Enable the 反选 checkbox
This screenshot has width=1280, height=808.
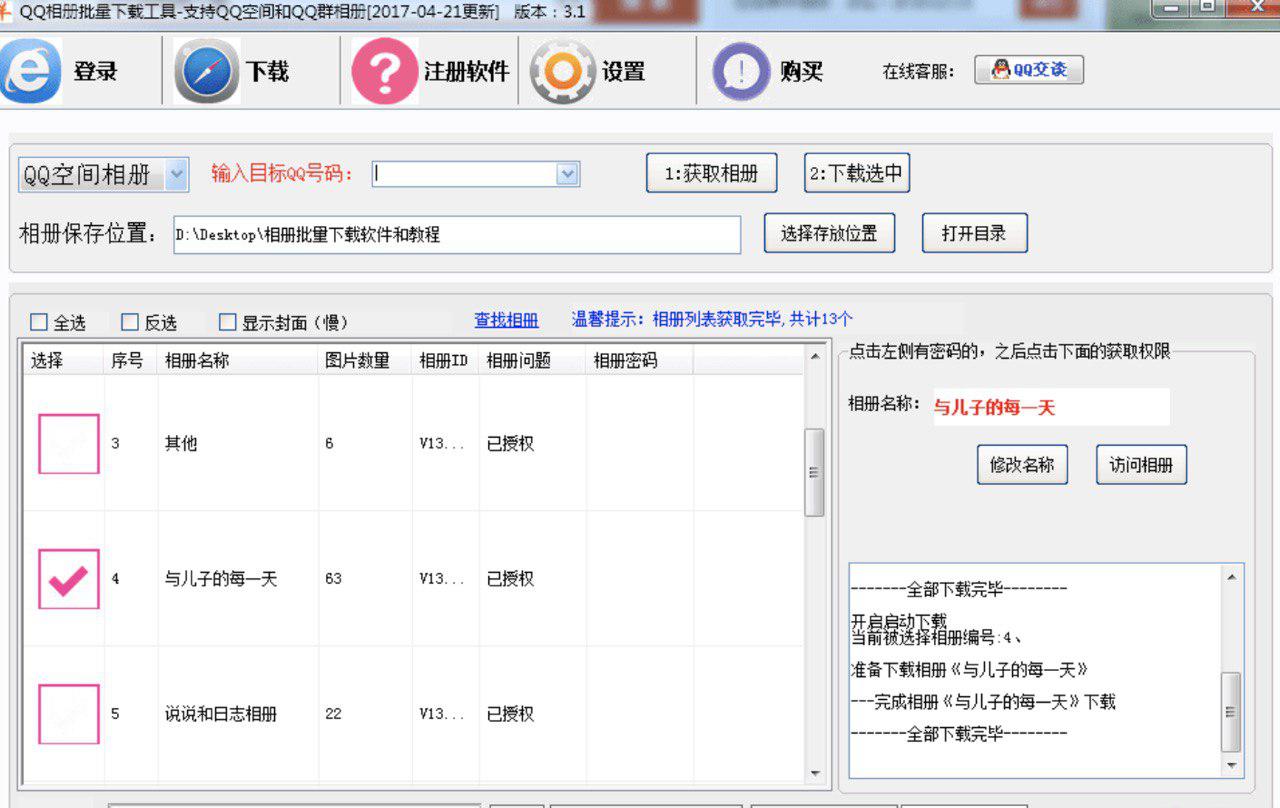(x=130, y=322)
